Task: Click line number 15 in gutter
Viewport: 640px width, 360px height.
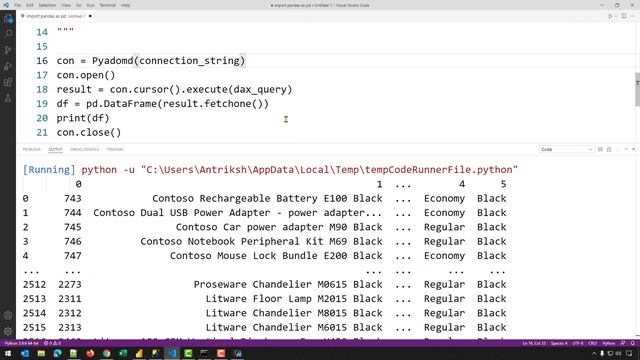Action: pyautogui.click(x=42, y=47)
